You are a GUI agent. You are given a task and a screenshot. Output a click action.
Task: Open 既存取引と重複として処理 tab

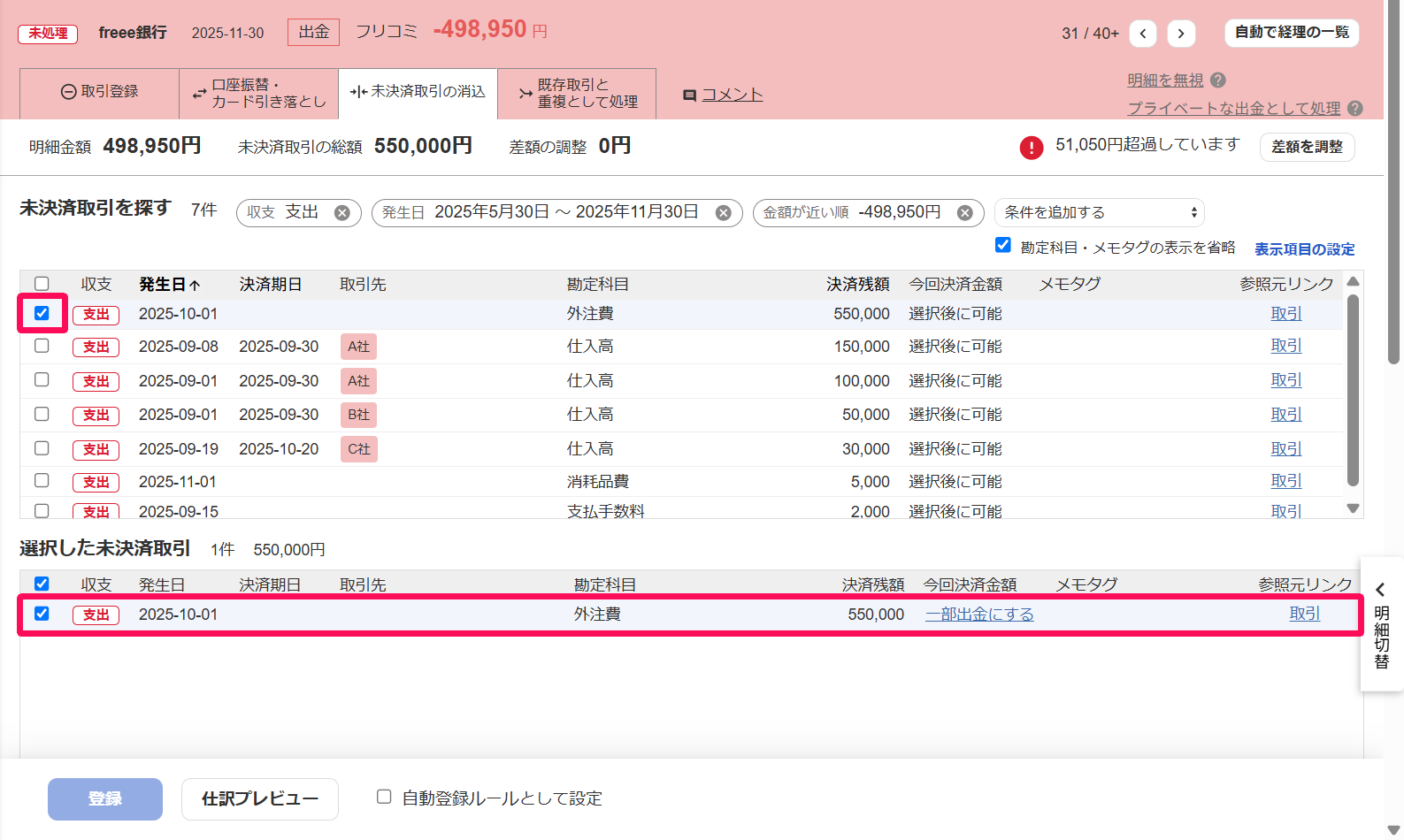coord(577,93)
